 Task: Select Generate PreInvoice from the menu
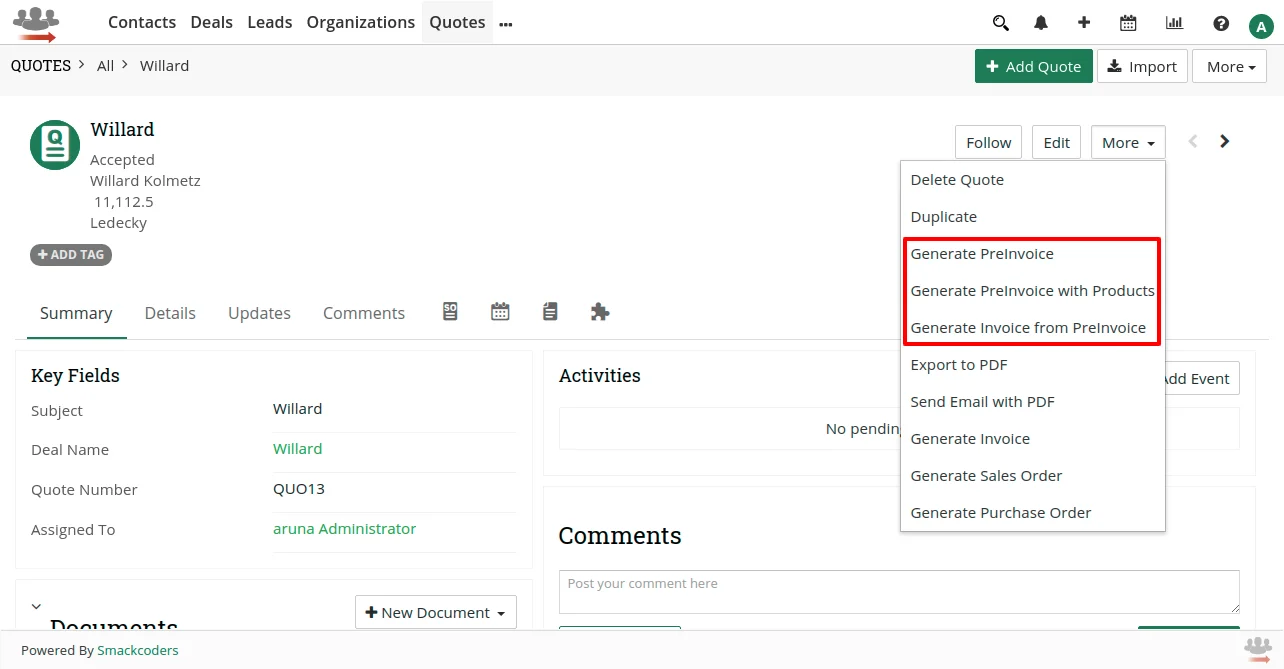[x=982, y=253]
